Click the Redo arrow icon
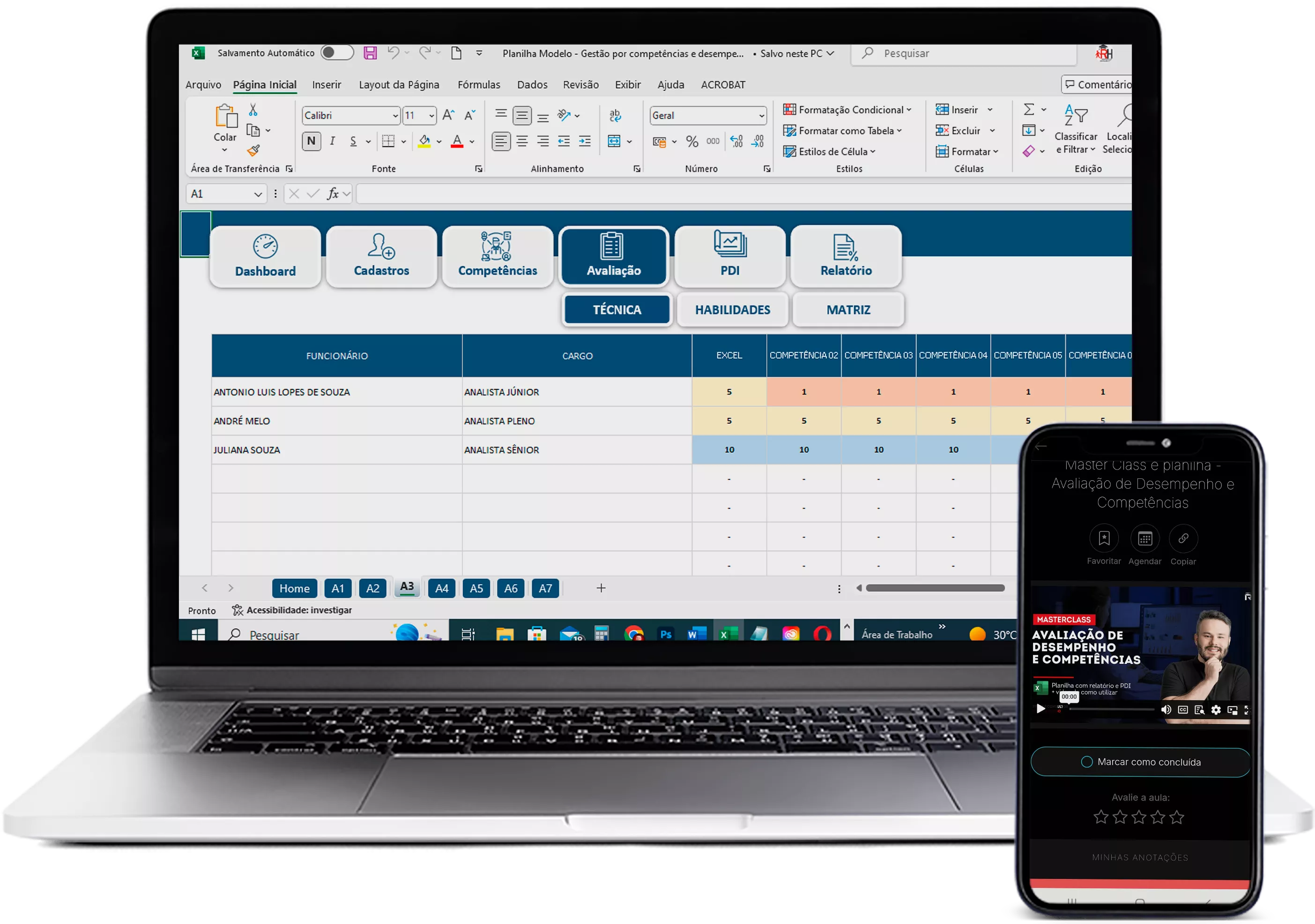The width and height of the screenshot is (1315, 924). click(425, 52)
